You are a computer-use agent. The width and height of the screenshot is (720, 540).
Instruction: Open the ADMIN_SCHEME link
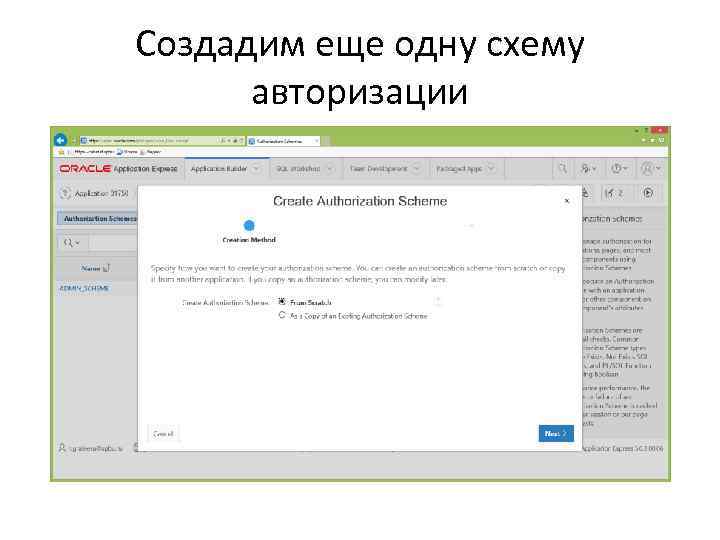84,288
